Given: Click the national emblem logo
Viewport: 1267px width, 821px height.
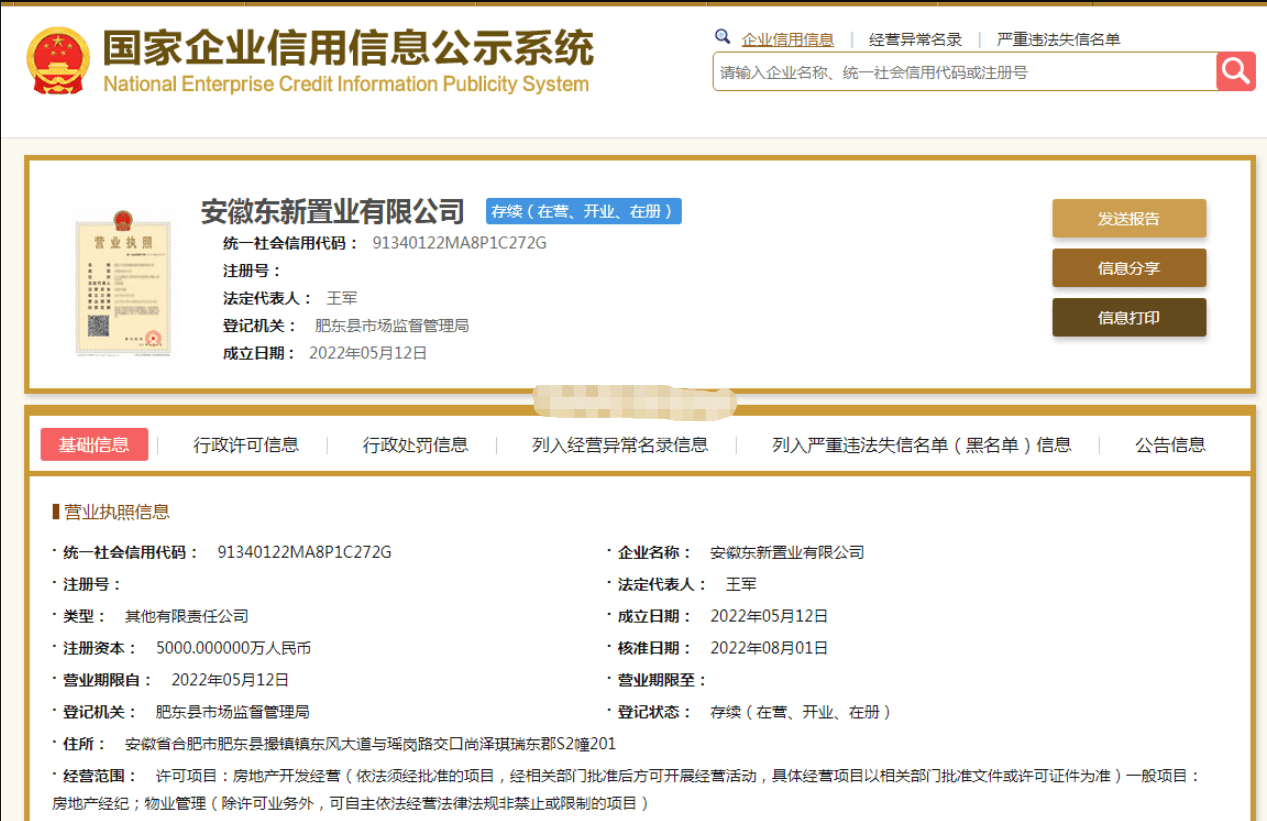Looking at the screenshot, I should pyautogui.click(x=58, y=61).
